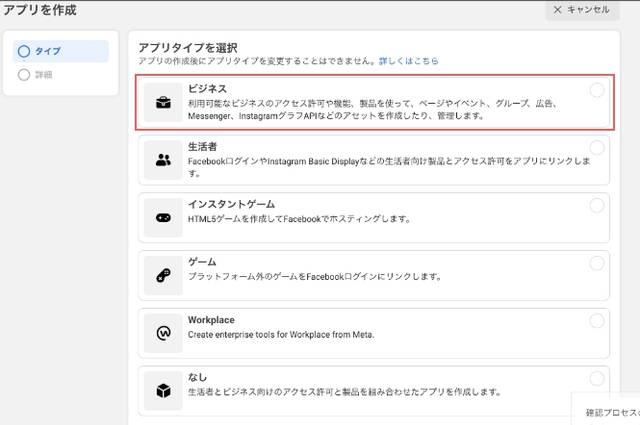Click the X icon beside キャンセル

point(557,9)
